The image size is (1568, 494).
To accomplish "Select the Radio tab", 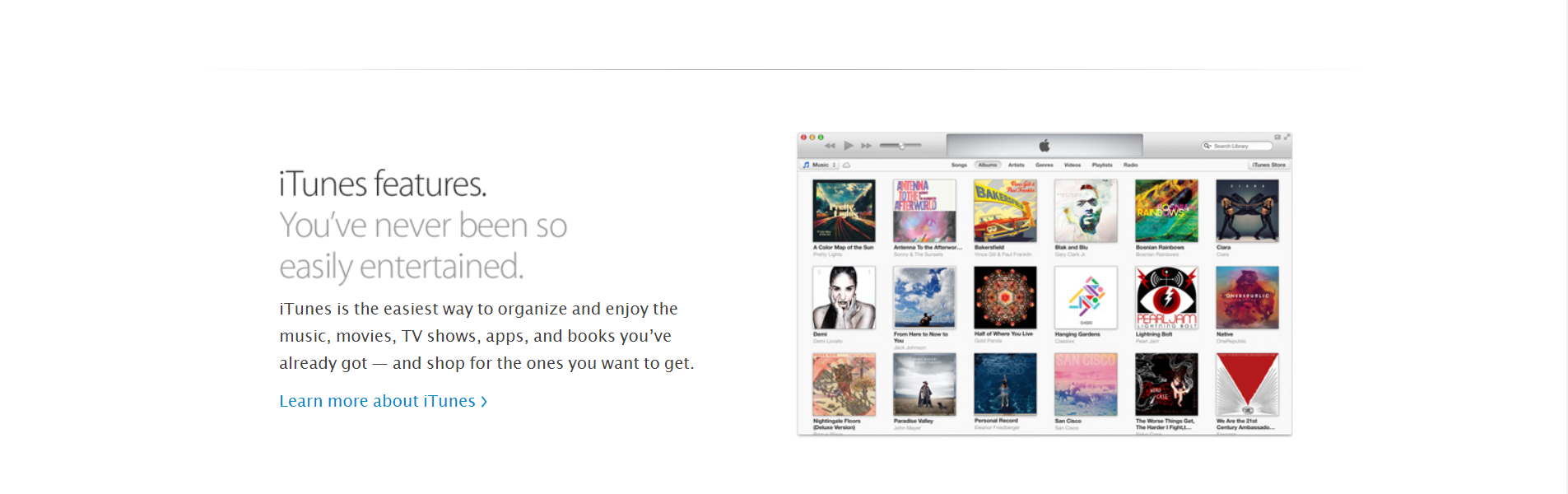I will coord(1131,165).
